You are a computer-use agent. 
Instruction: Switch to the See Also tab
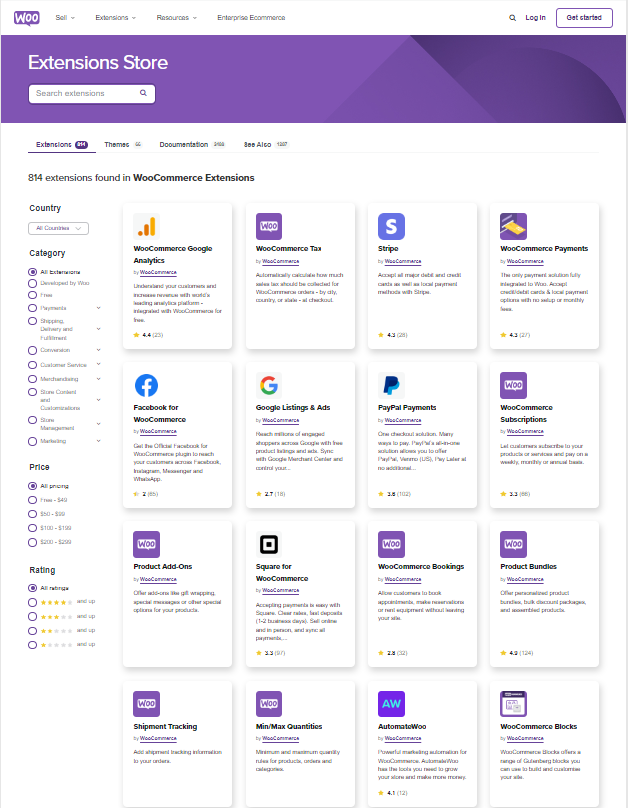tap(266, 145)
